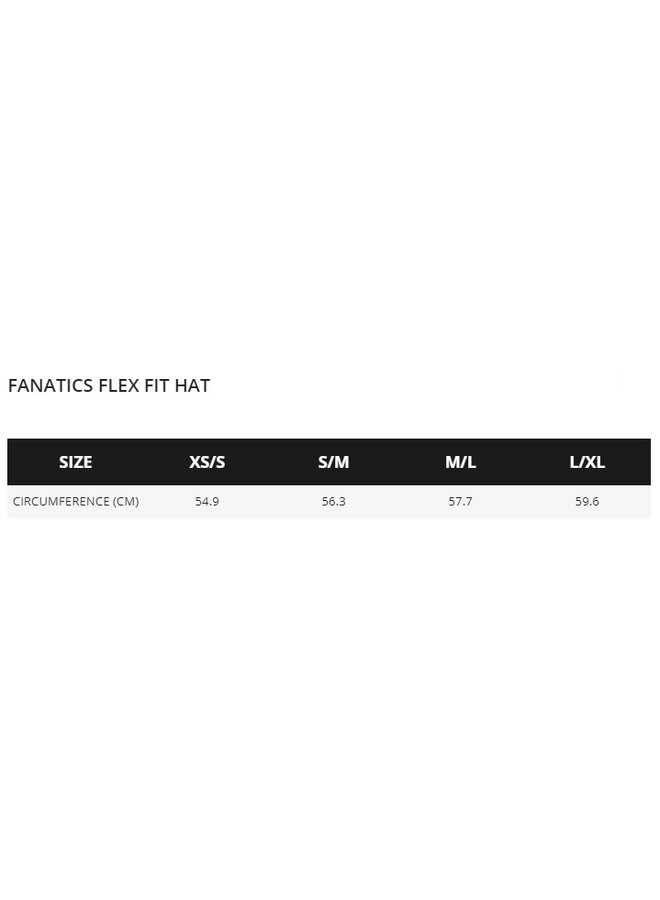Click the 59.6 circumference value
The width and height of the screenshot is (660, 900).
pos(587,502)
